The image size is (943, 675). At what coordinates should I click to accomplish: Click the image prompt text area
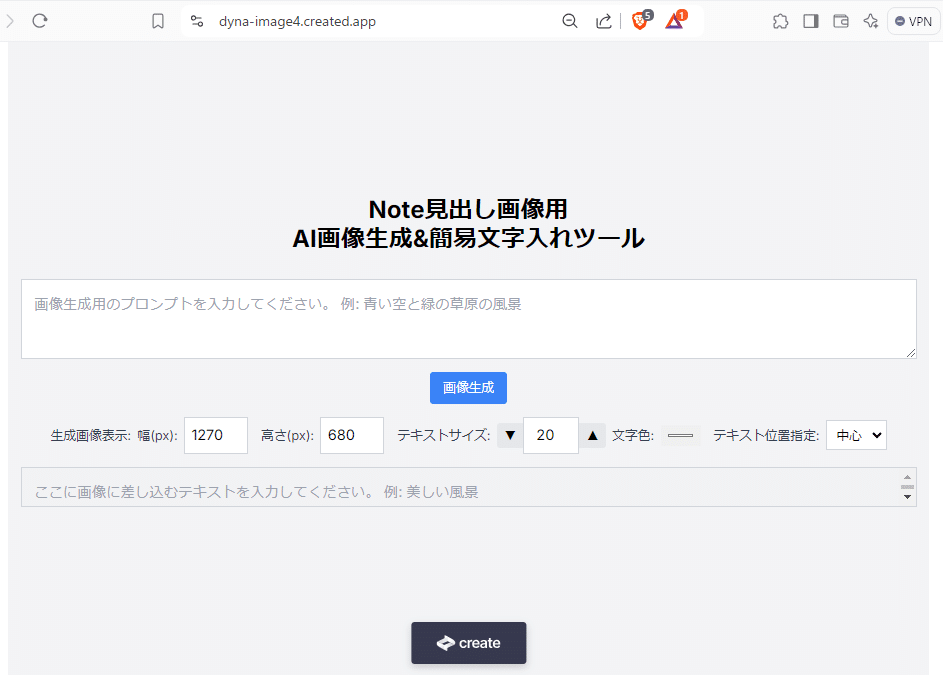point(468,319)
